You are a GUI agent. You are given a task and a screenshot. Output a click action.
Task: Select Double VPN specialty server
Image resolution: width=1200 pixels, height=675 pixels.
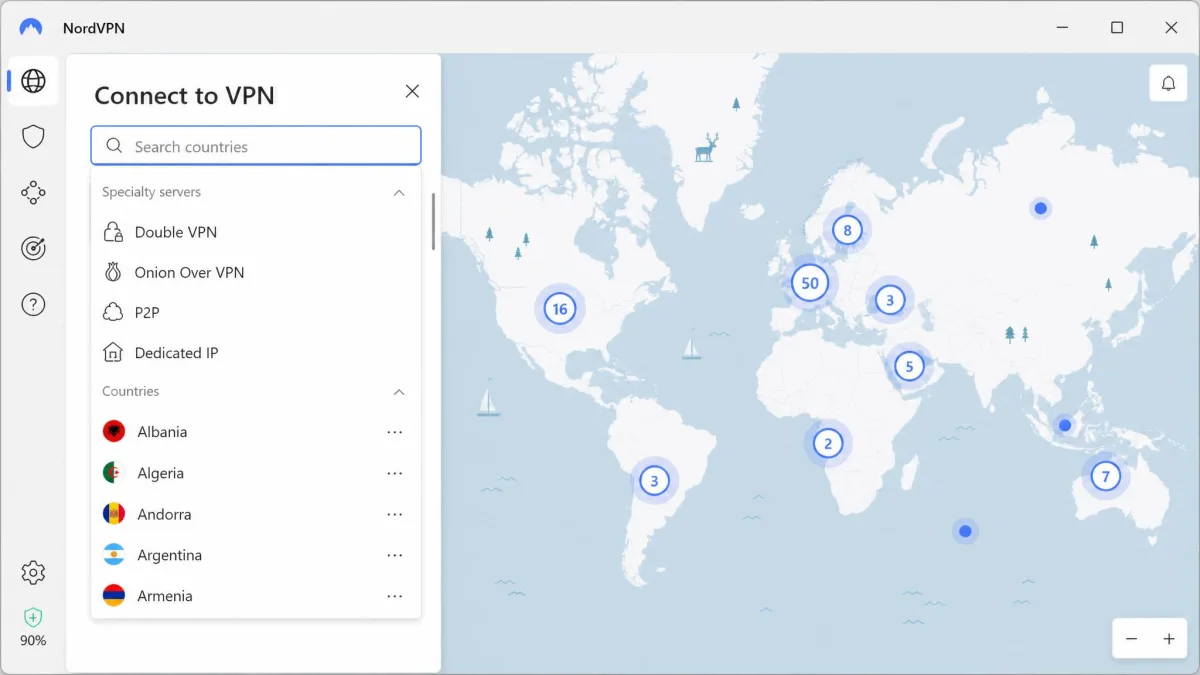[x=256, y=232]
